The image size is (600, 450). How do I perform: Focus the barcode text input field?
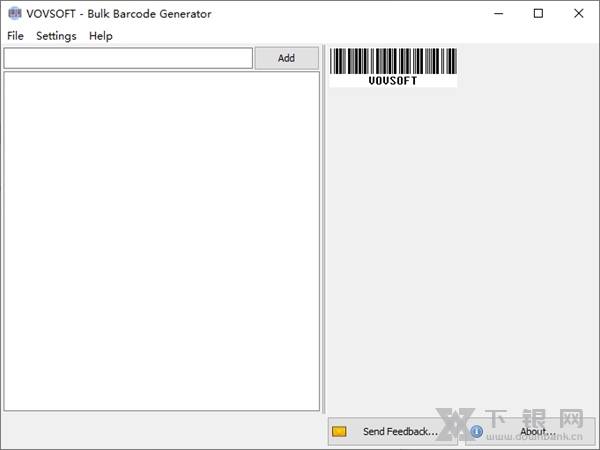coord(128,58)
